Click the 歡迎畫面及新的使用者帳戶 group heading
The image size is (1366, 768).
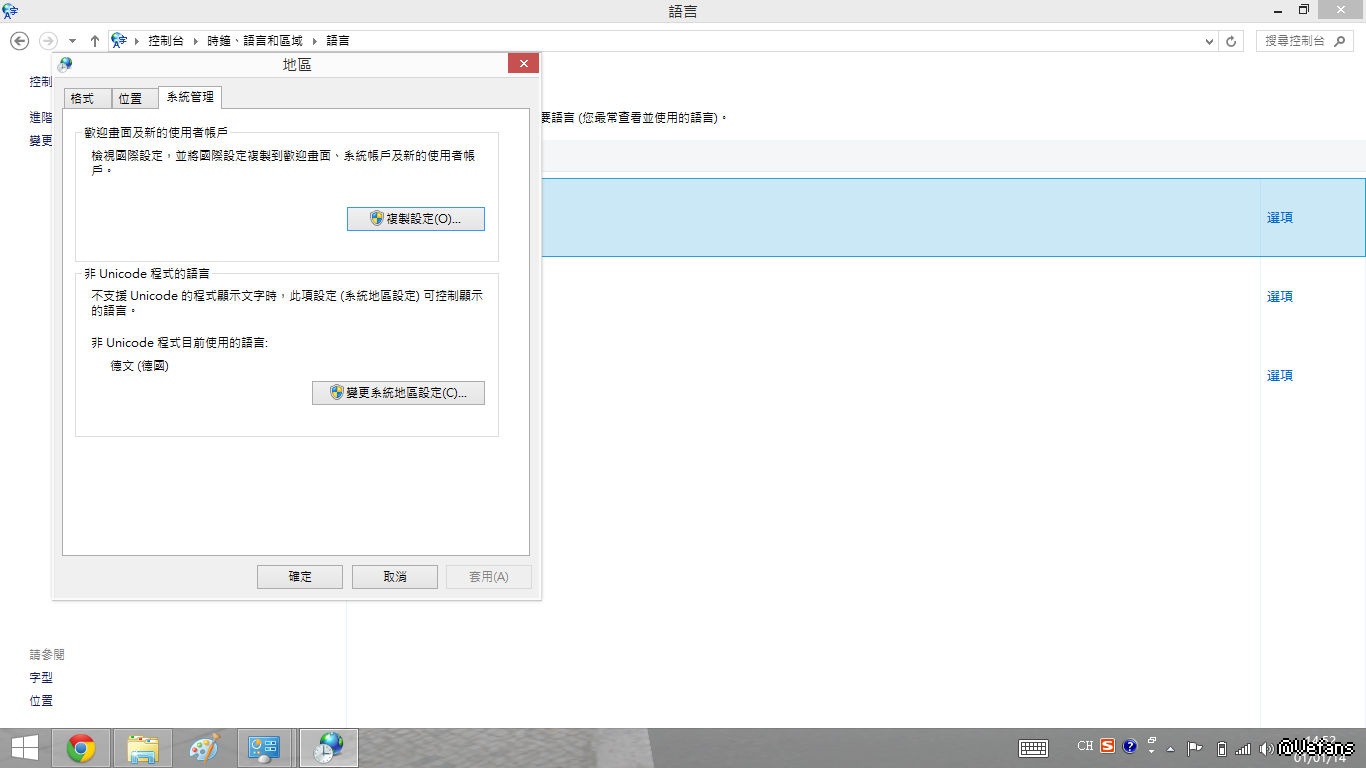pos(156,132)
